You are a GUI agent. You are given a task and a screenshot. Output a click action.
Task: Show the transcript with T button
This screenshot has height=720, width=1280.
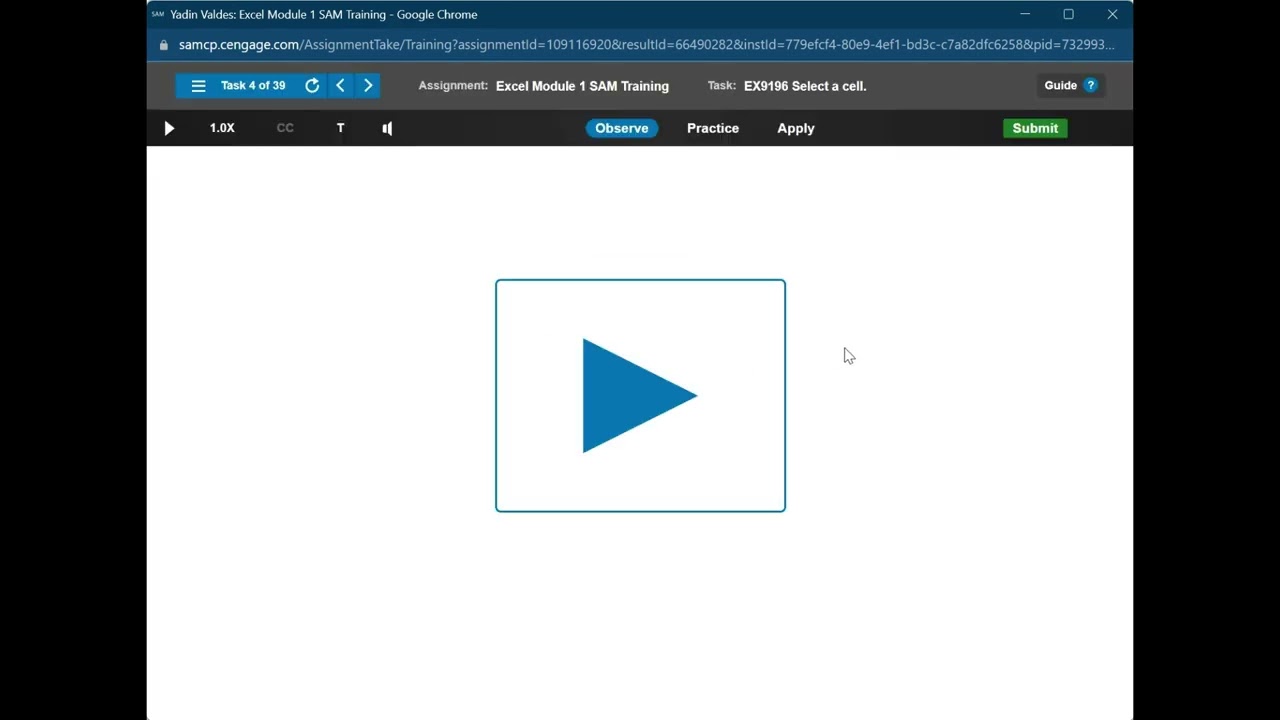tap(340, 128)
